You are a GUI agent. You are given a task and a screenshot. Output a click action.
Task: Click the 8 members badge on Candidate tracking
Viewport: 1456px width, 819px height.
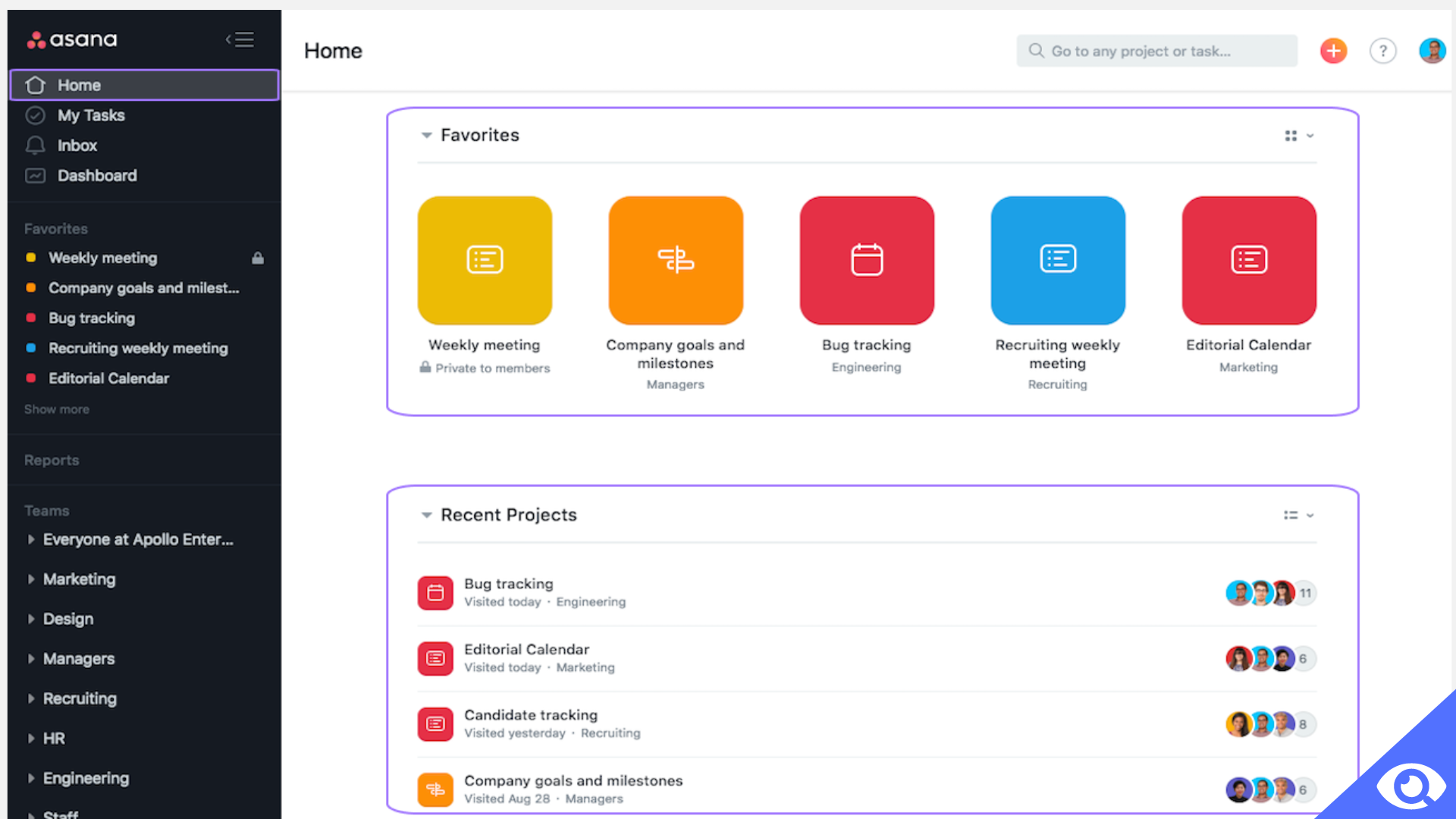[1303, 724]
